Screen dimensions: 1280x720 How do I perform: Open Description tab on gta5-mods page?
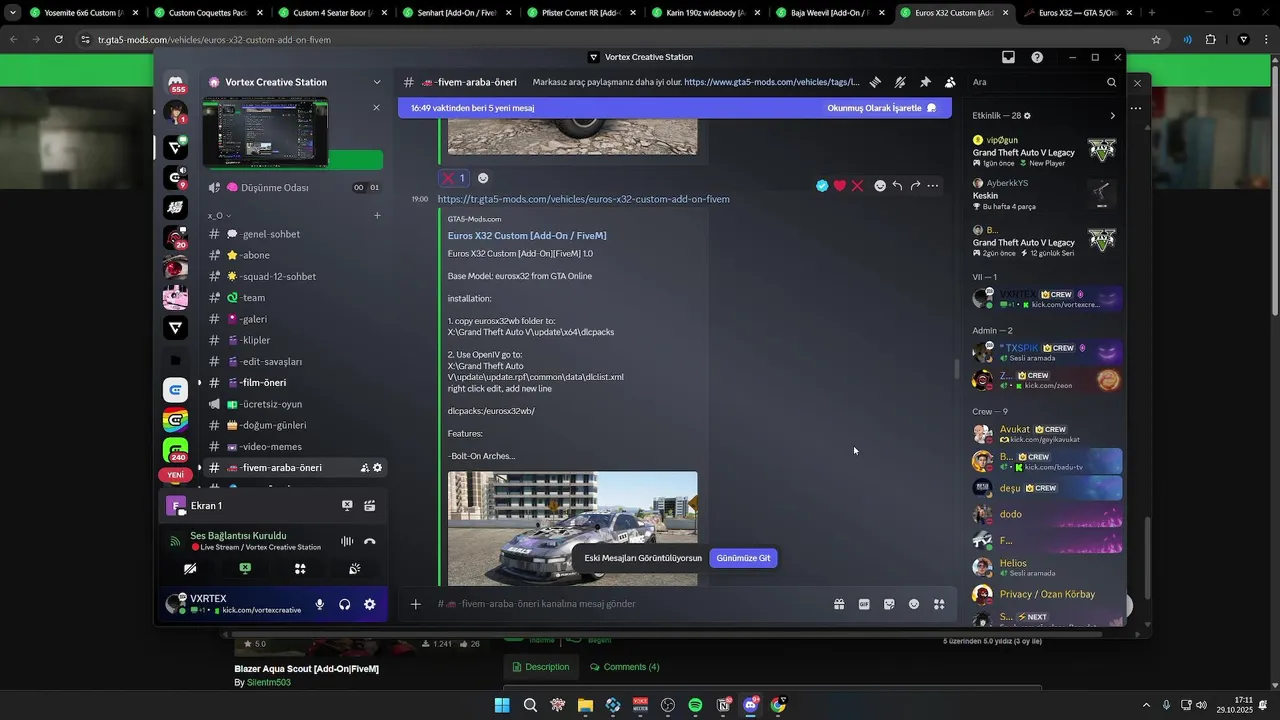pyautogui.click(x=540, y=667)
